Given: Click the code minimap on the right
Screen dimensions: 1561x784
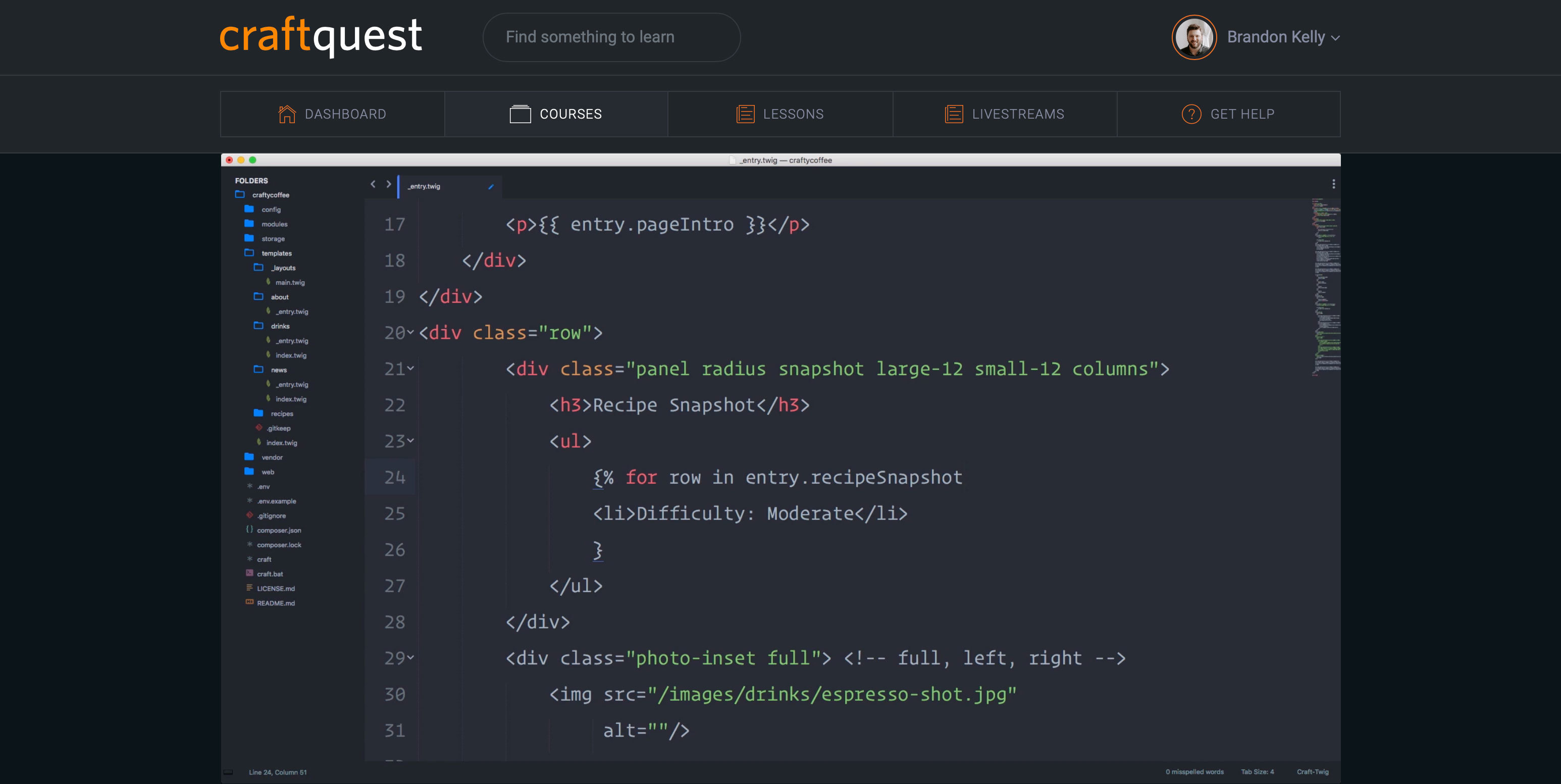Looking at the screenshot, I should coord(1326,287).
